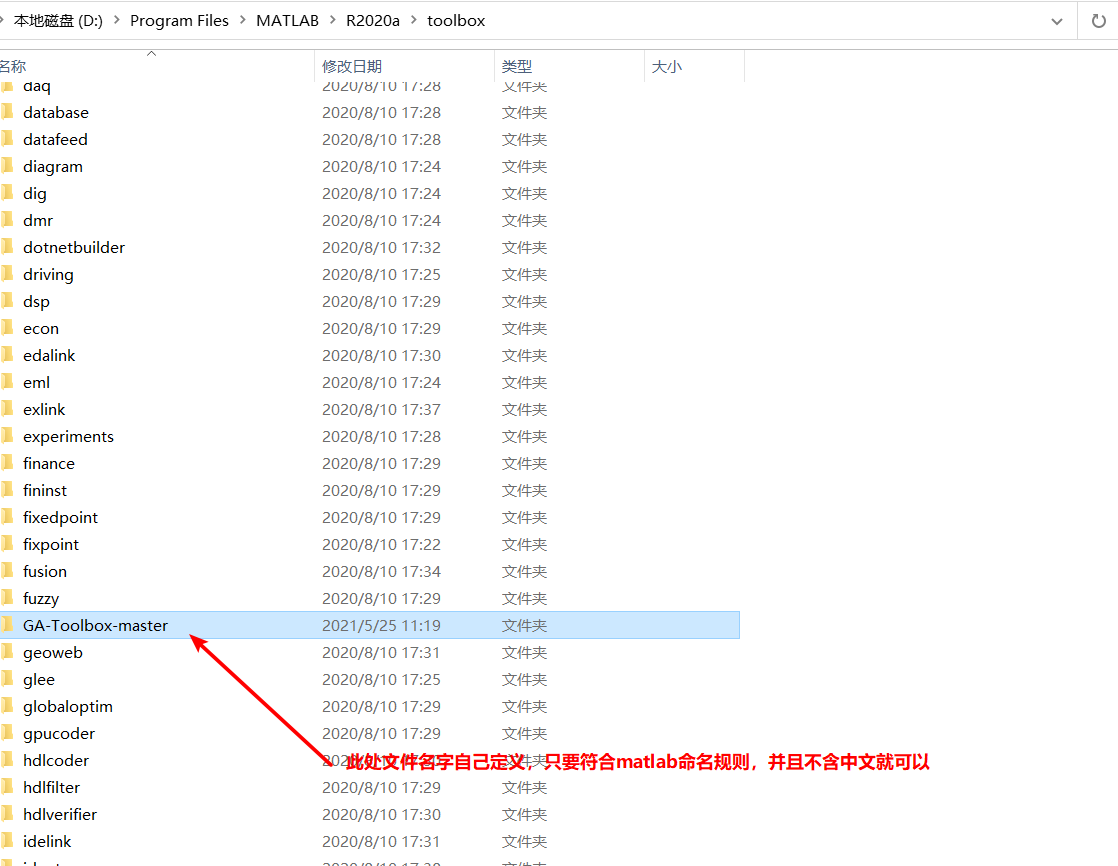Expand chevron after Program Files breadcrumb

[x=242, y=21]
